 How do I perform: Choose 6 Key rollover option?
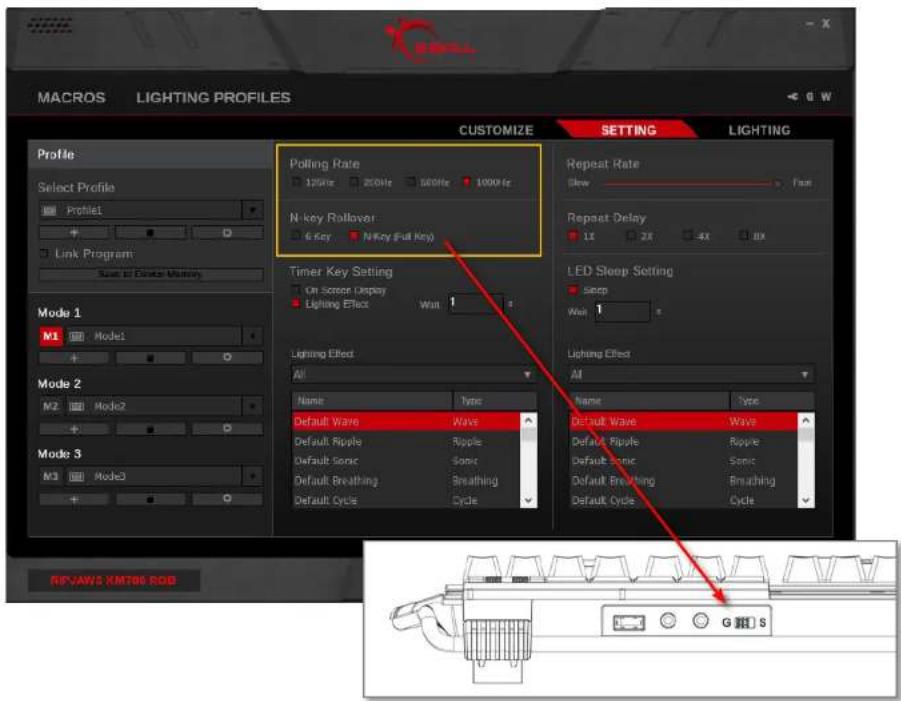296,236
